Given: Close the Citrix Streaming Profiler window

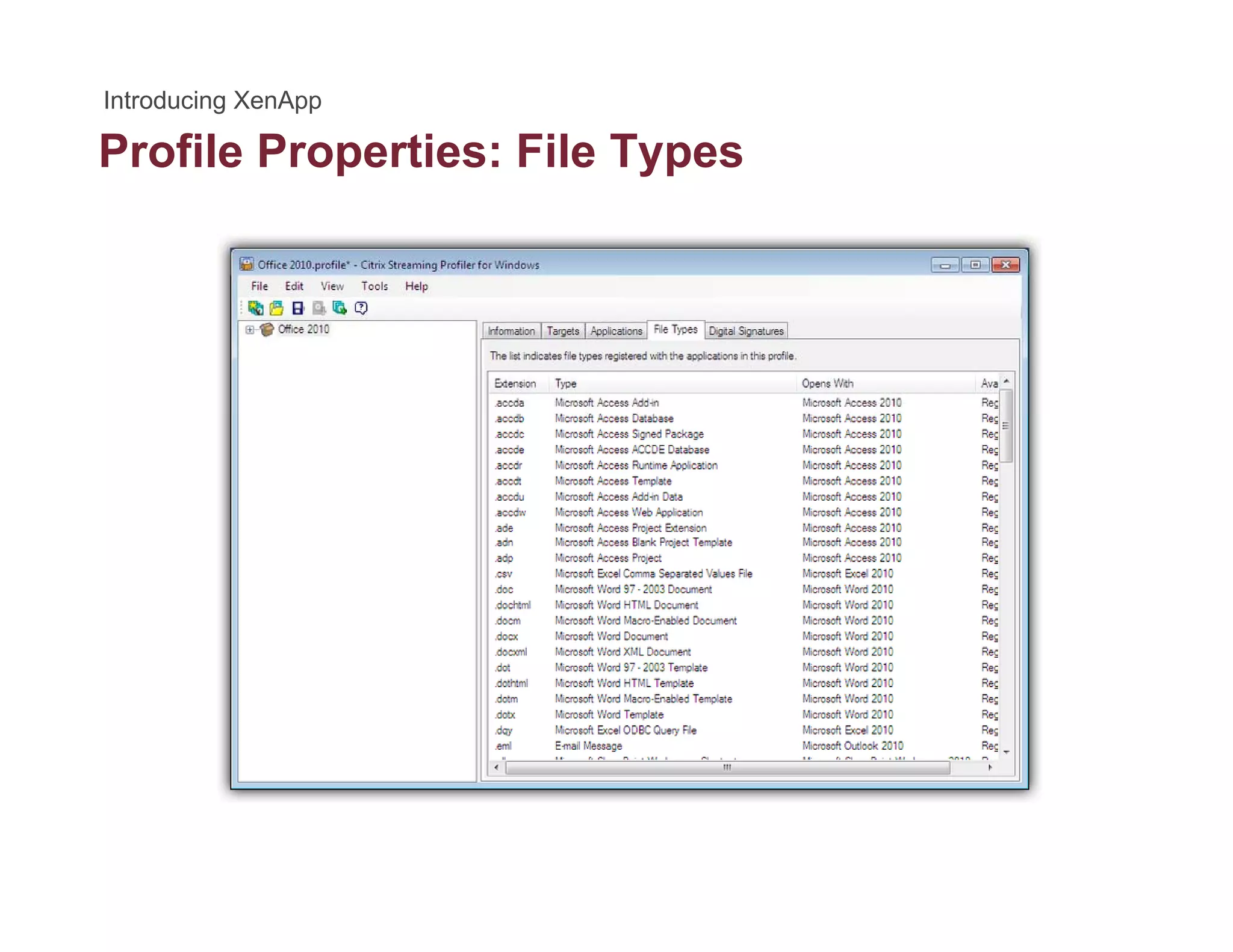Looking at the screenshot, I should (1005, 265).
